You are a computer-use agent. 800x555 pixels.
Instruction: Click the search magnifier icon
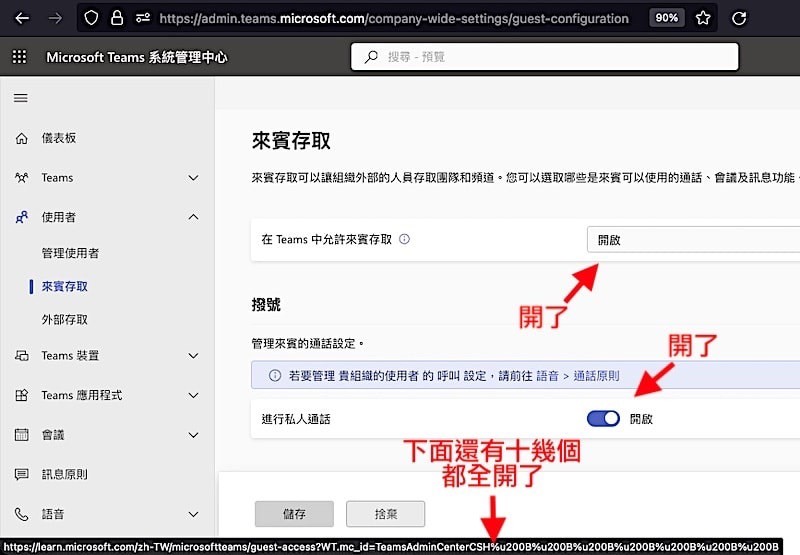click(x=371, y=57)
